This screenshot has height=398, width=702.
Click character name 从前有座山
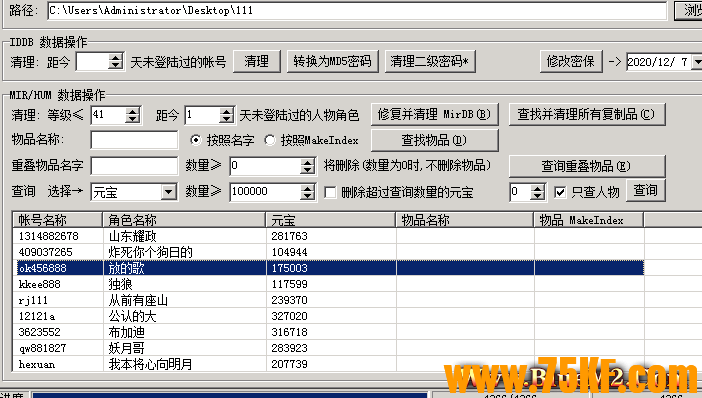tap(138, 300)
